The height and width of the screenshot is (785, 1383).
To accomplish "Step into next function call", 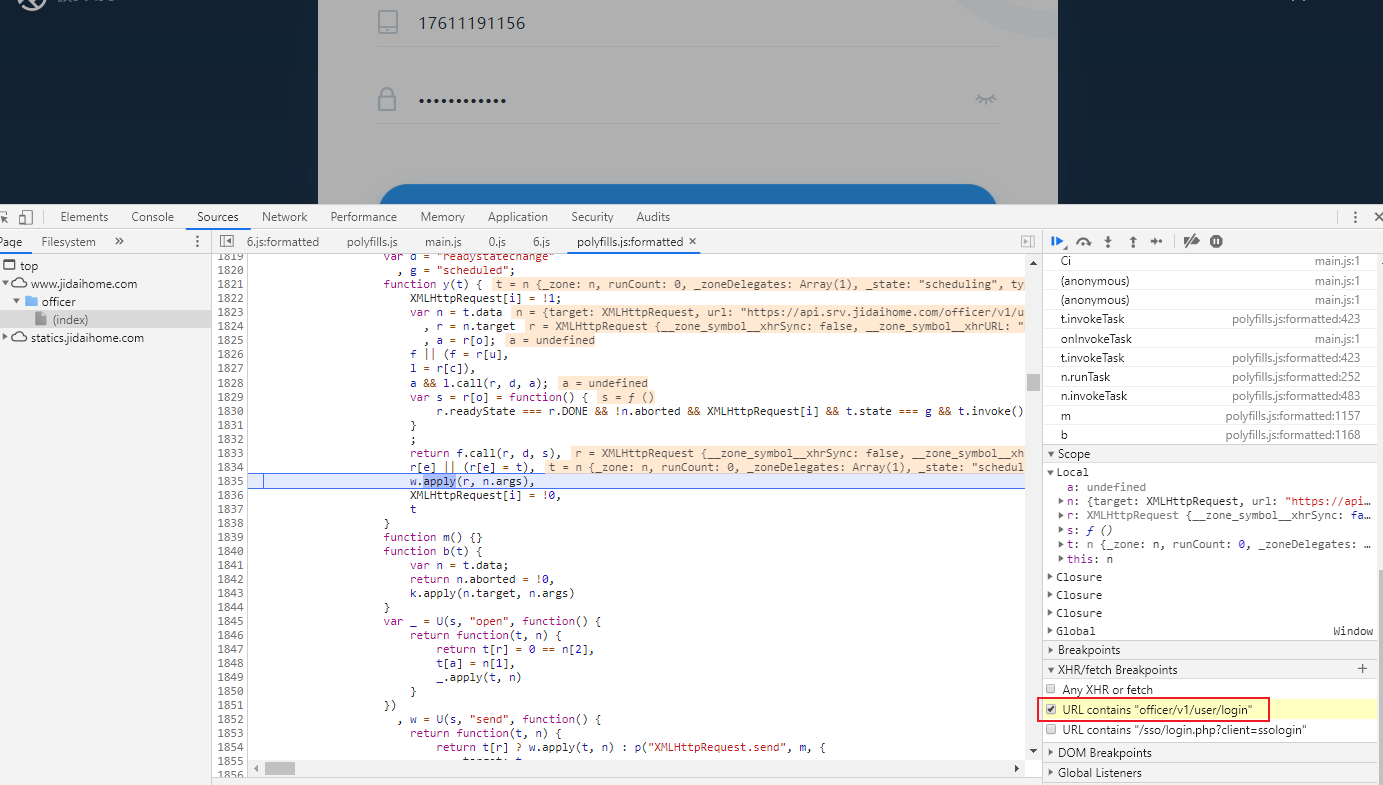I will pyautogui.click(x=1108, y=241).
